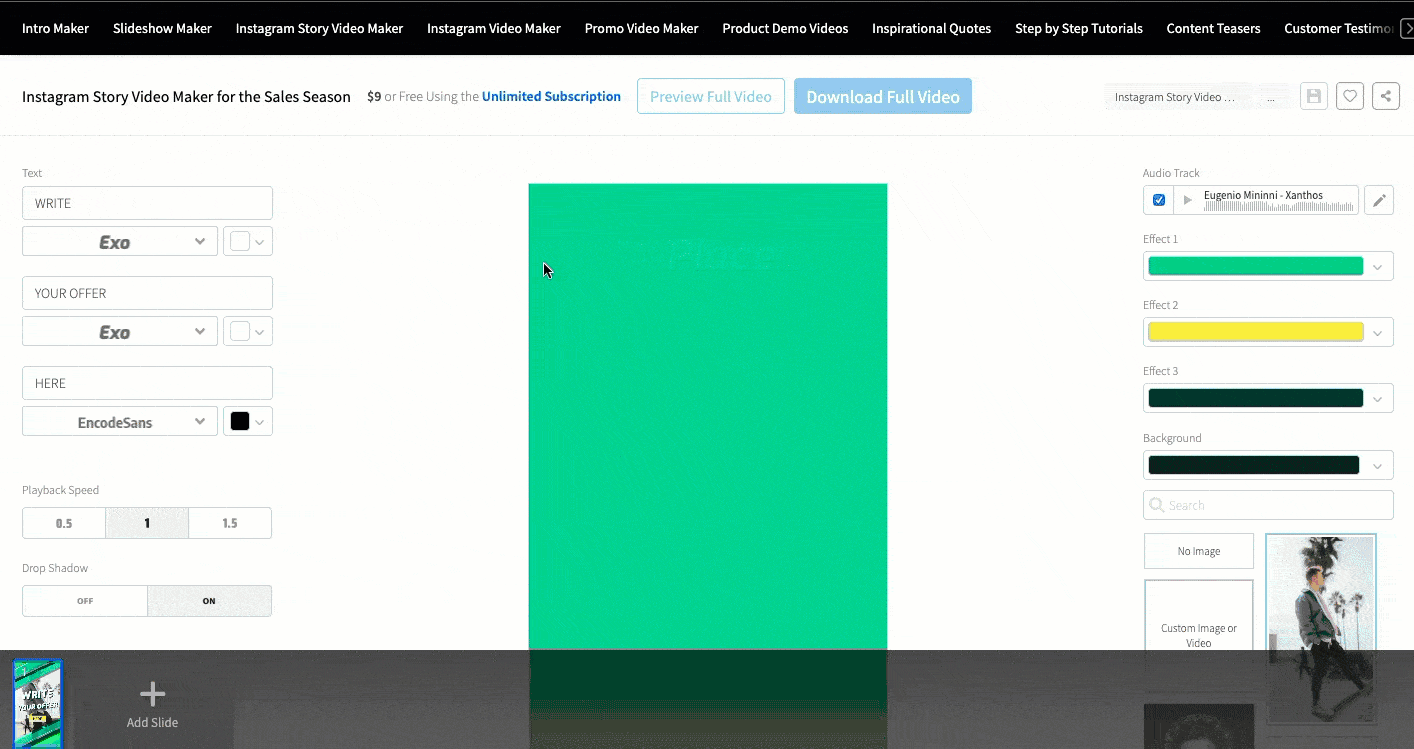Edit audio track with pencil icon

coord(1379,200)
